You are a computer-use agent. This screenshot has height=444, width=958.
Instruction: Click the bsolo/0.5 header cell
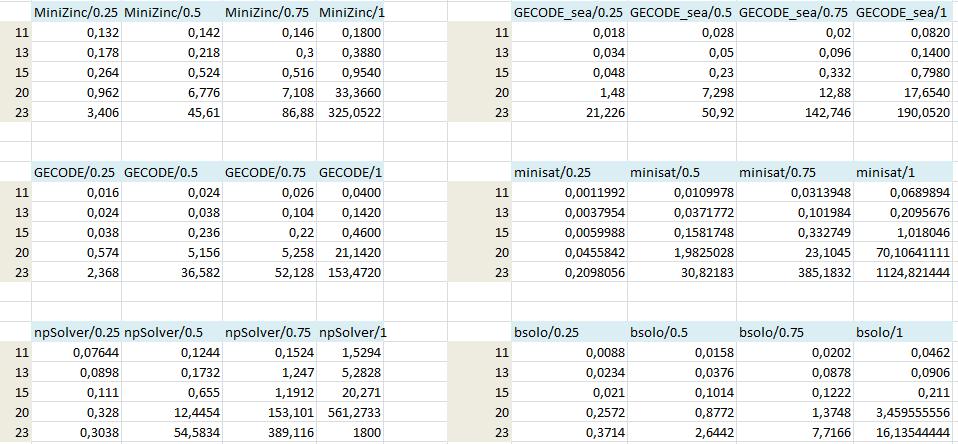pos(682,333)
